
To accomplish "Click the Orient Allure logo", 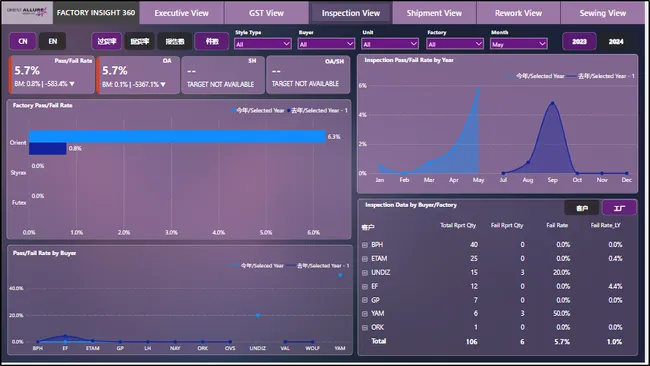I will point(27,12).
